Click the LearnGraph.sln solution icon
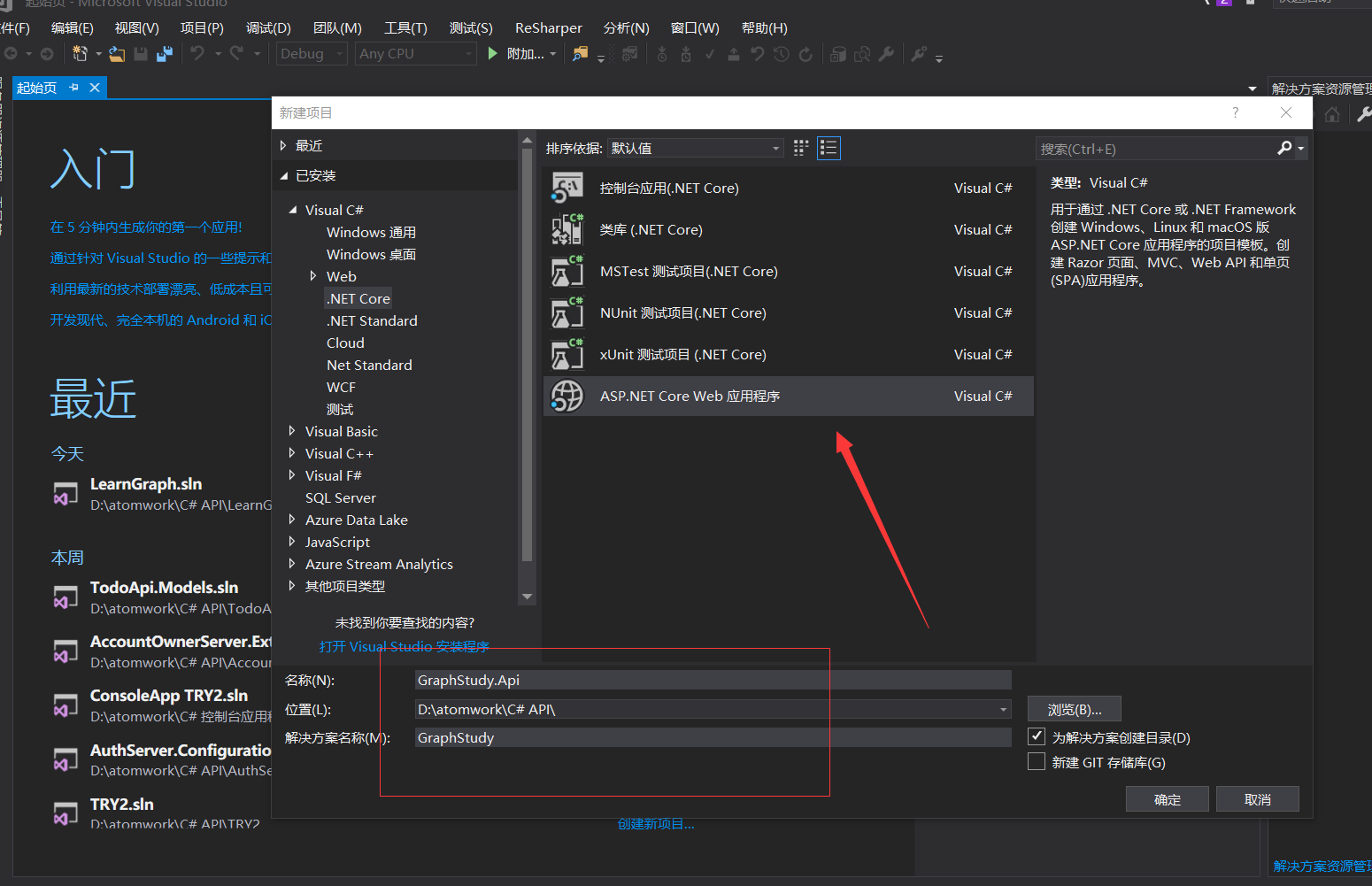The height and width of the screenshot is (886, 1372). [66, 494]
